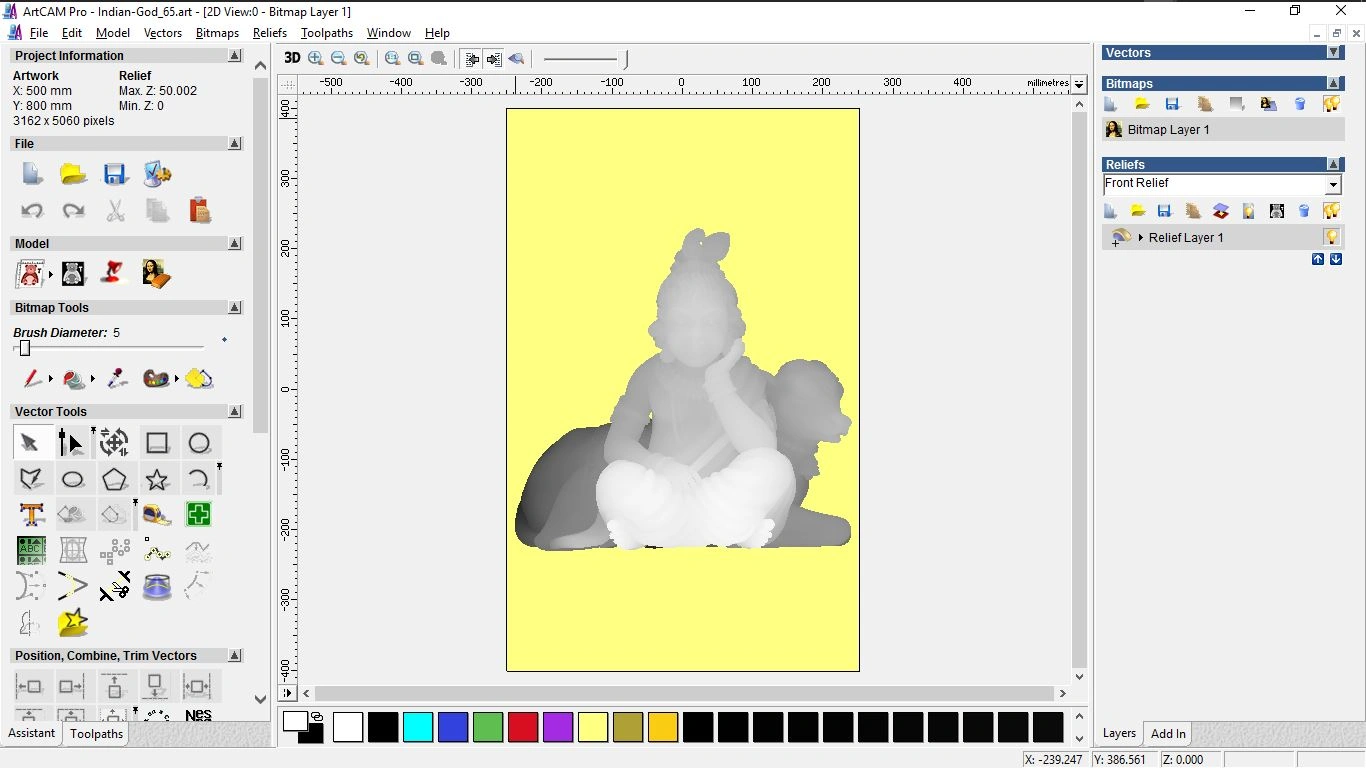Collapse the Bitmap Tools section
1366x768 pixels.
click(x=235, y=308)
